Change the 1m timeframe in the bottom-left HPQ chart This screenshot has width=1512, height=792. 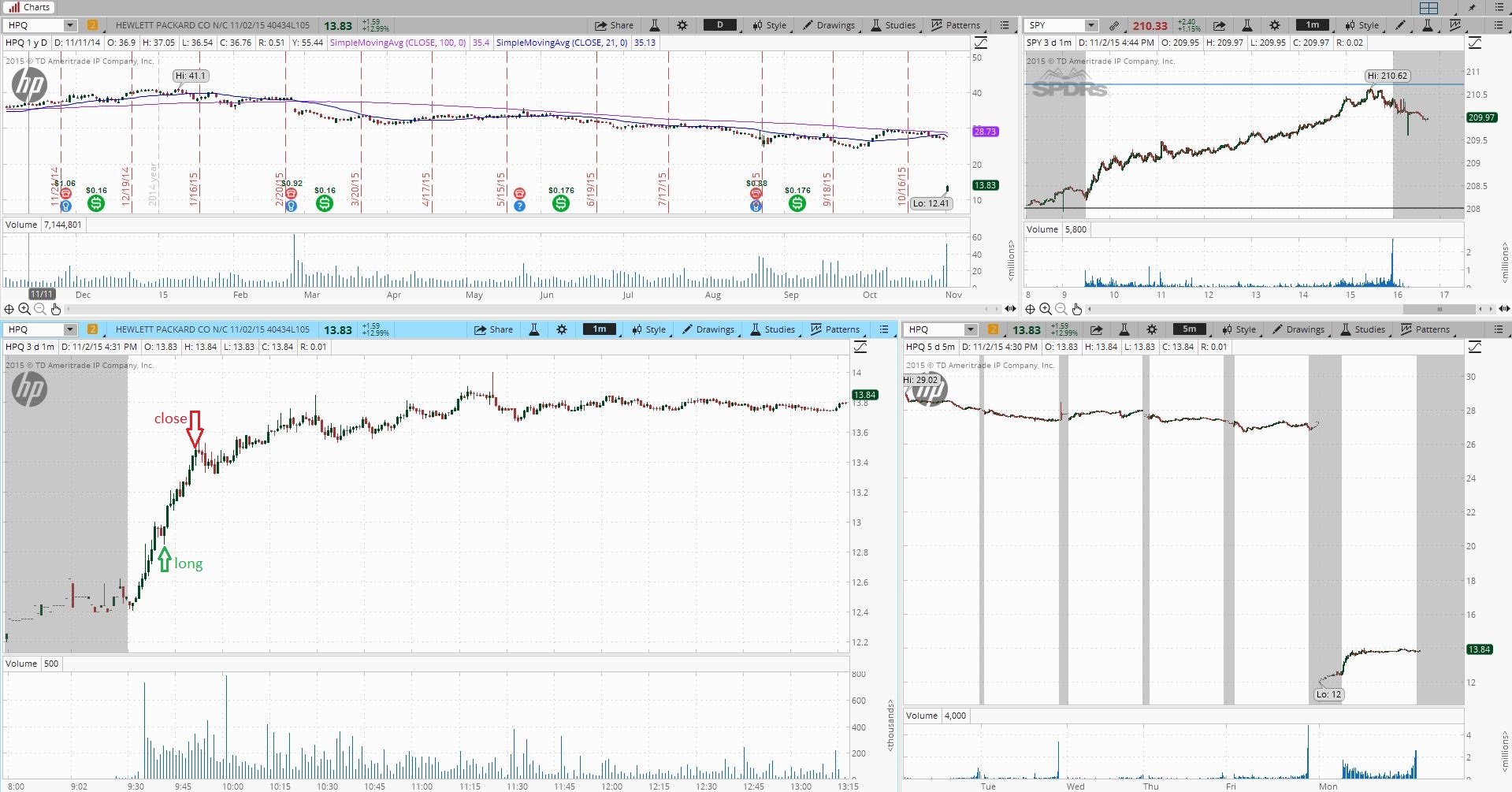[x=600, y=329]
